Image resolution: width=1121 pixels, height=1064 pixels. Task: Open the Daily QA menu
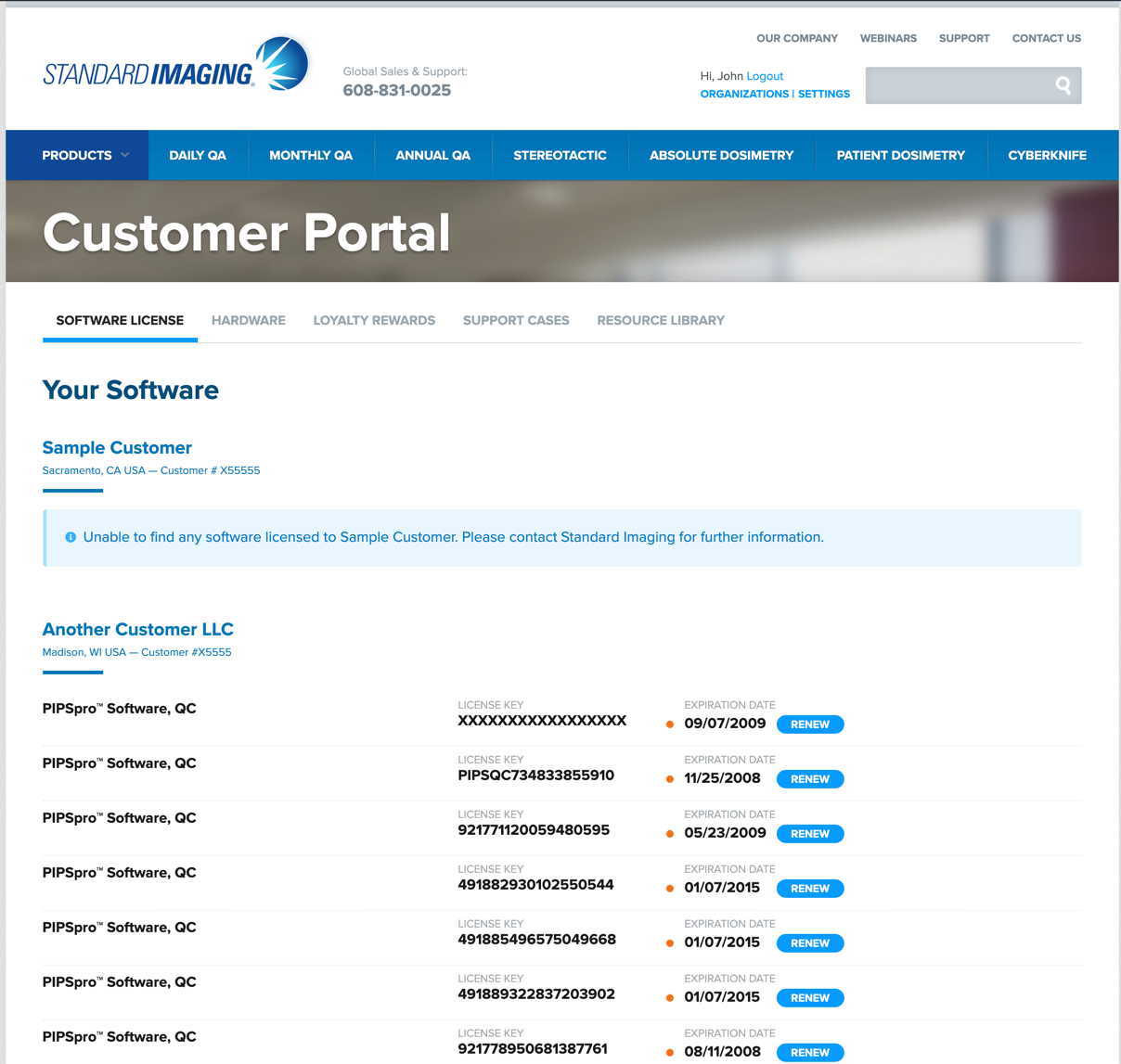point(198,155)
